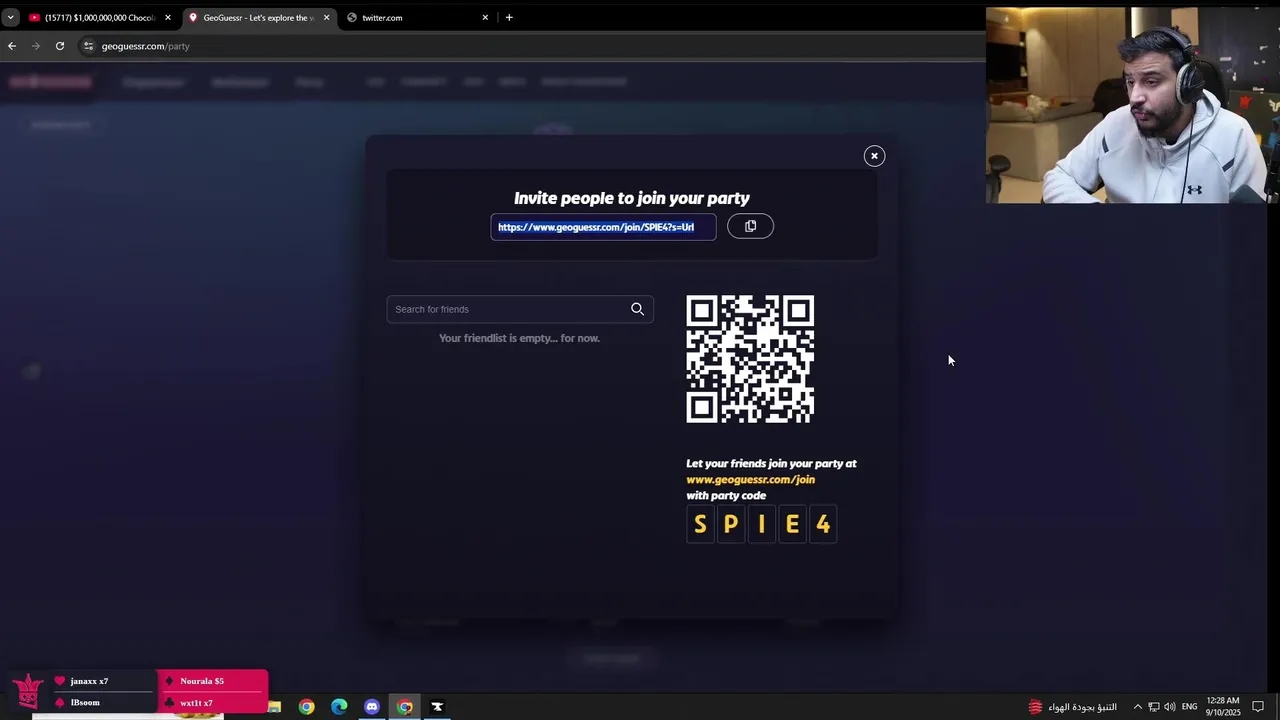Open the active Chrome profile taskbar icon
Screen dimensions: 1280x720
pos(405,707)
